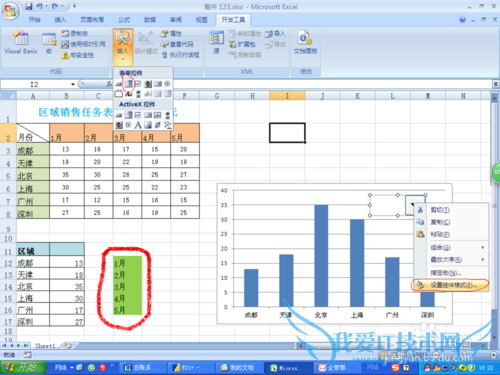The image size is (500, 375).
Task: Open Excel help icon
Action: 462,20
